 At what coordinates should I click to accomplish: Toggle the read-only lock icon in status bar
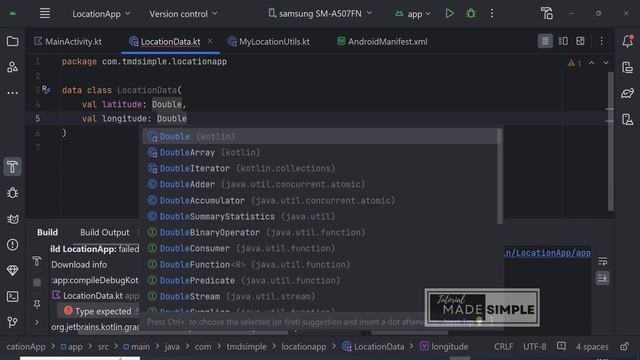point(624,347)
